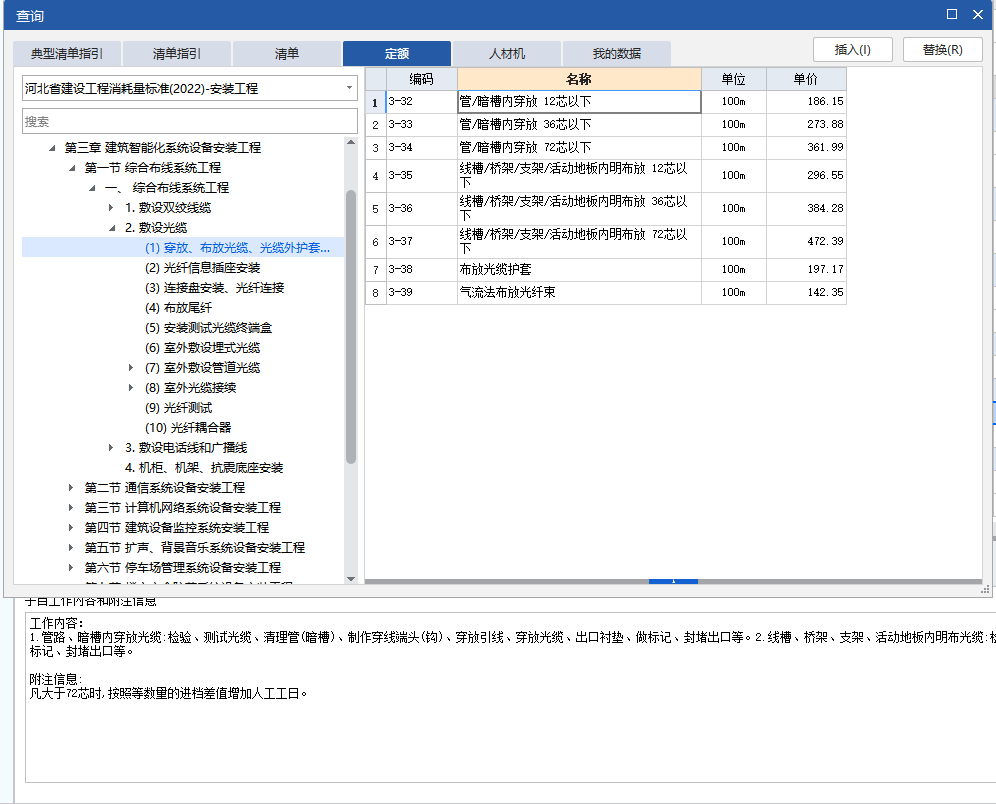Click the 单位 column header
Image resolution: width=996 pixels, height=804 pixels.
tap(734, 79)
